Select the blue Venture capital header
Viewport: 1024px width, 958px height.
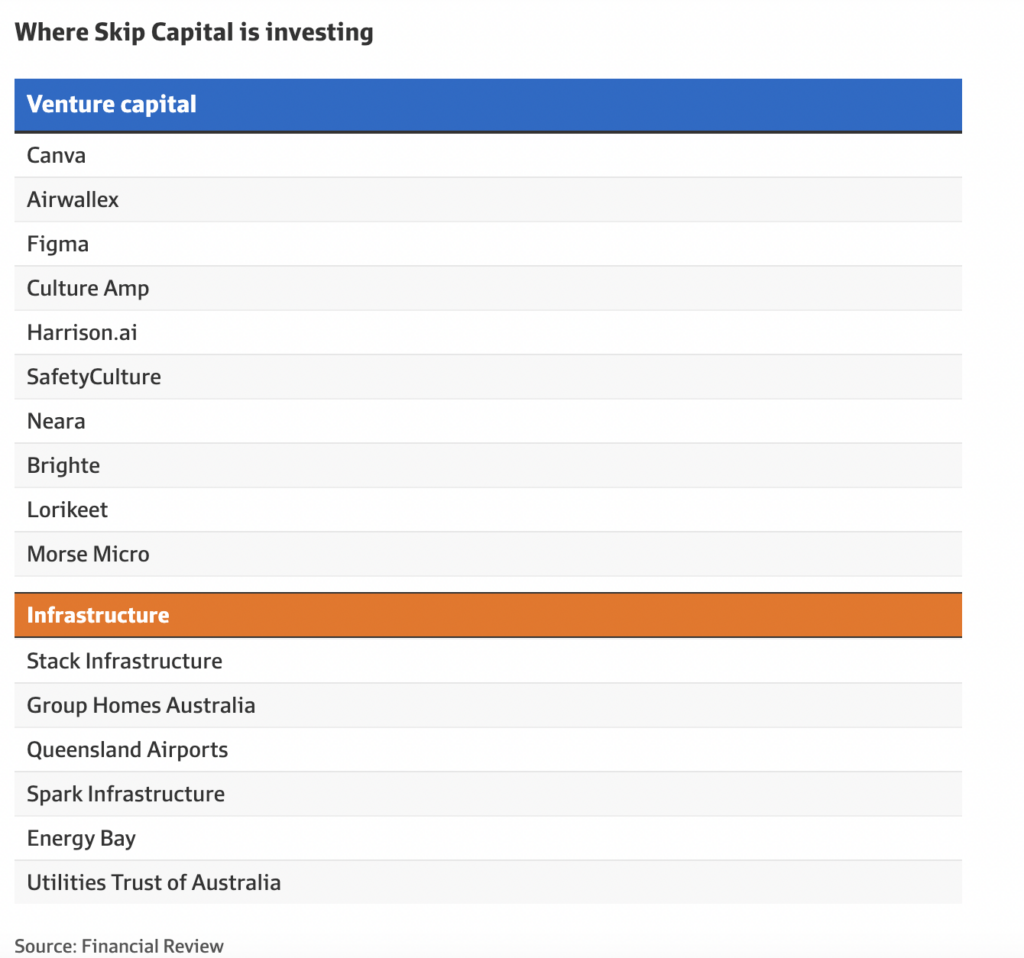click(111, 104)
